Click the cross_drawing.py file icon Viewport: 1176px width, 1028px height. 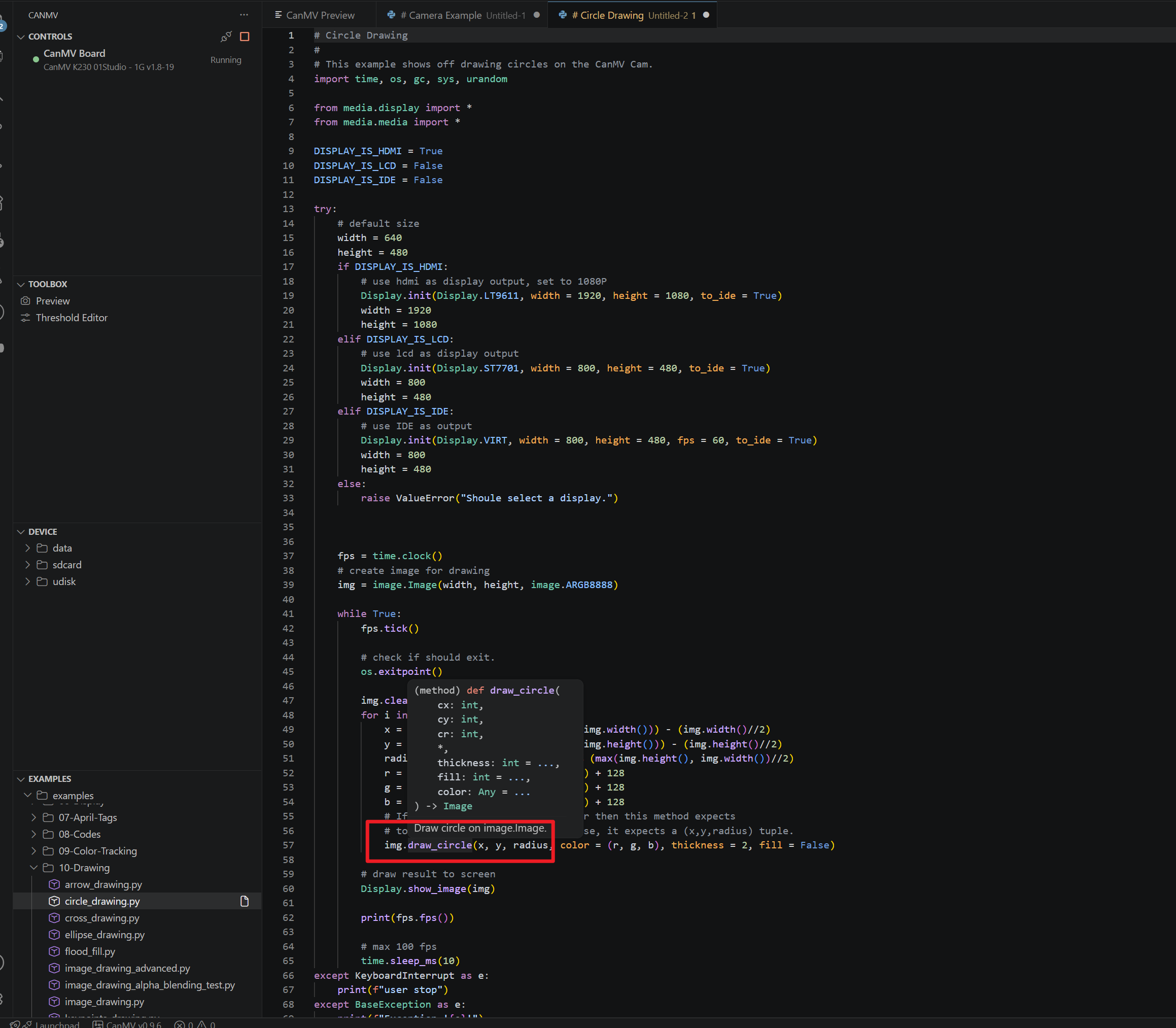coord(54,918)
